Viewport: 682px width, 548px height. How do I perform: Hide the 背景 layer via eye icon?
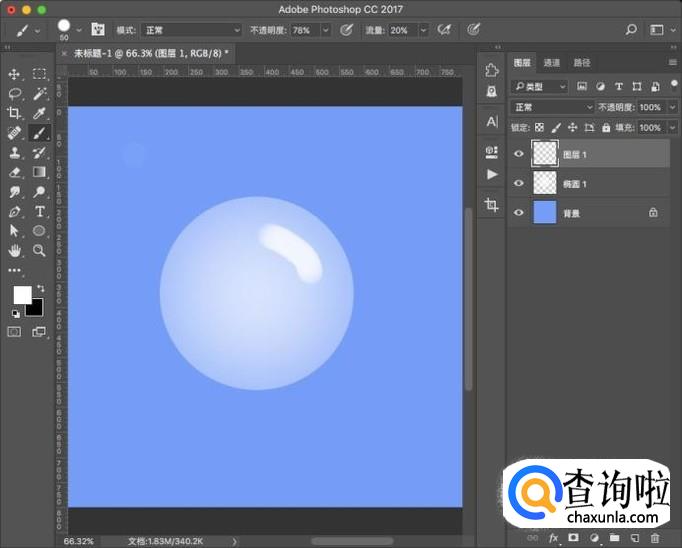[518, 212]
